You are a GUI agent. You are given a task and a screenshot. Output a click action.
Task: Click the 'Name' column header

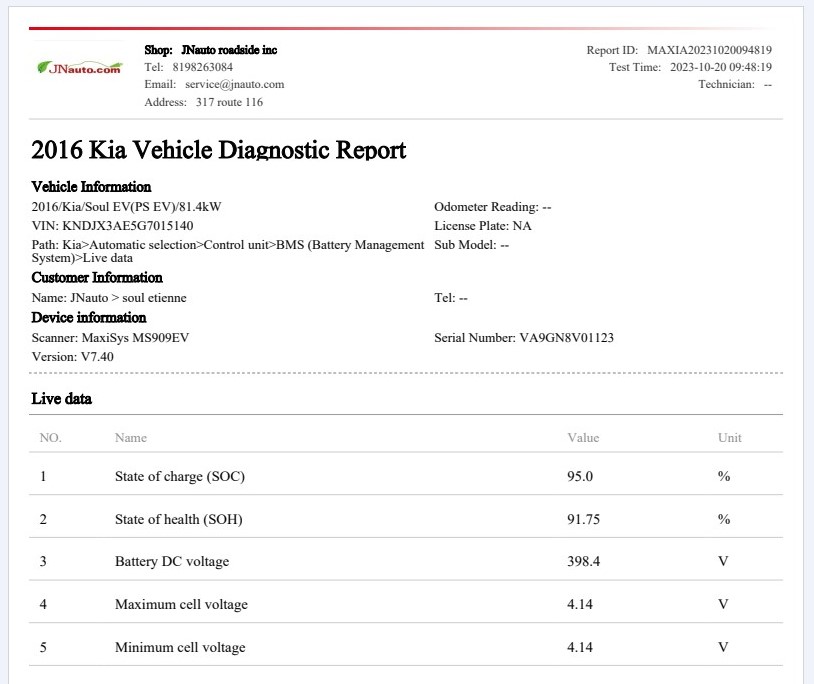pos(131,437)
